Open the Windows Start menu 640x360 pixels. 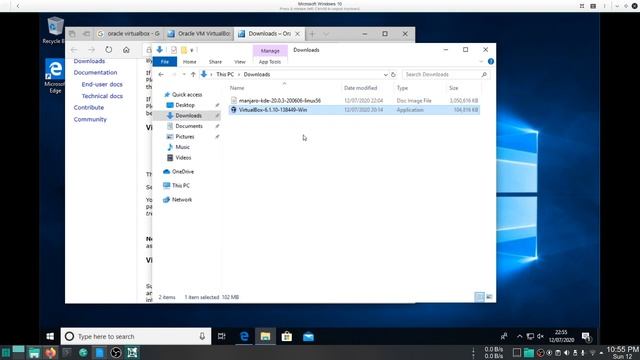[x=50, y=336]
